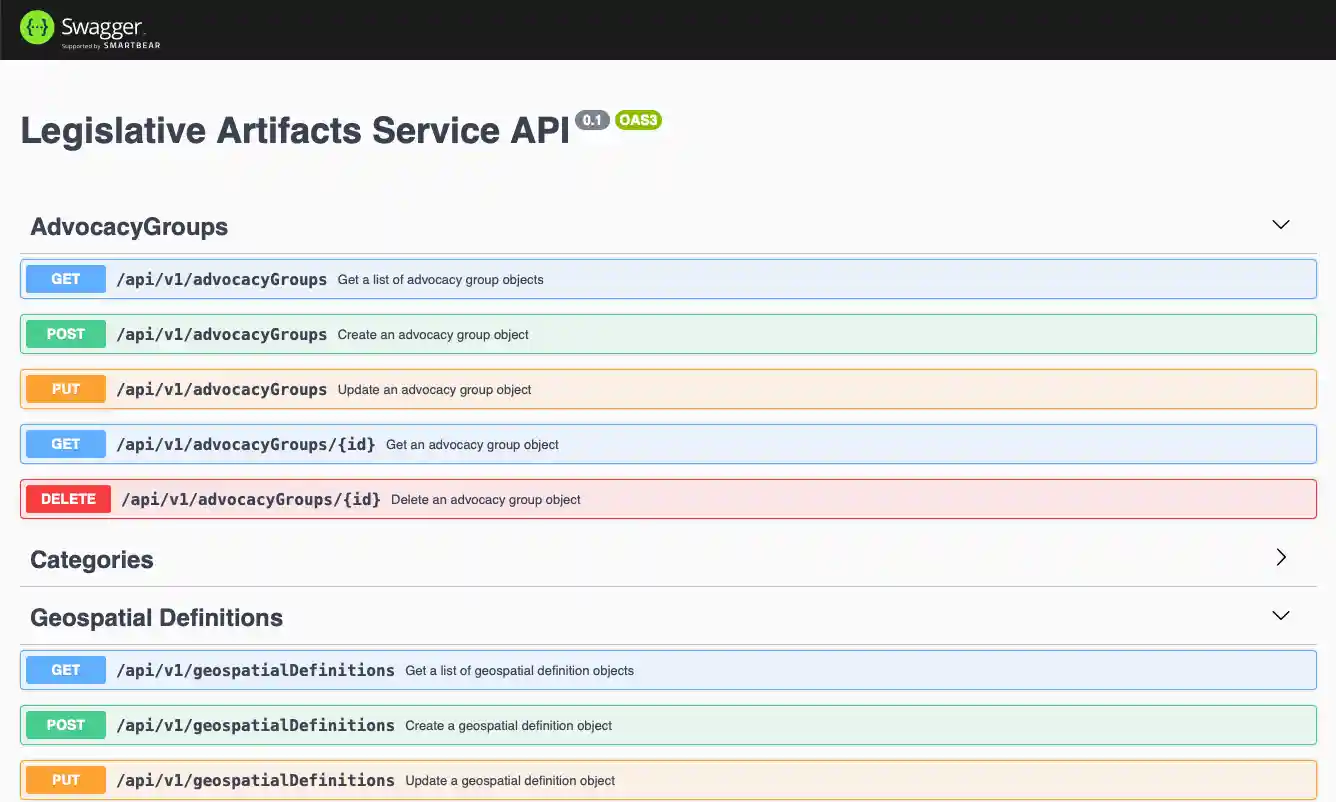Expand the Categories section
Viewport: 1336px width, 802px height.
(x=1281, y=557)
